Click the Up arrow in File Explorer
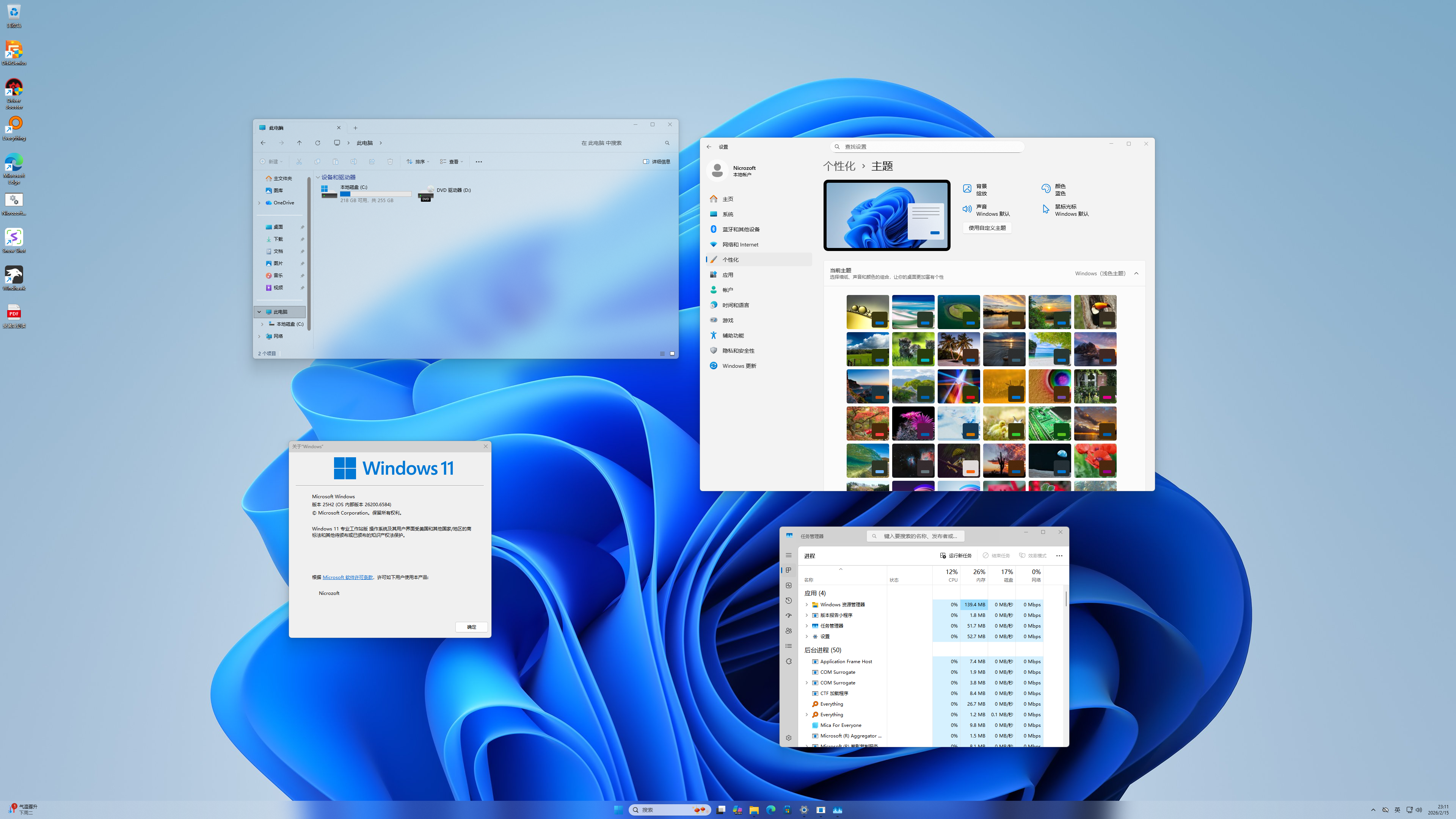Screen dimensions: 1456x819 pyautogui.click(x=300, y=143)
